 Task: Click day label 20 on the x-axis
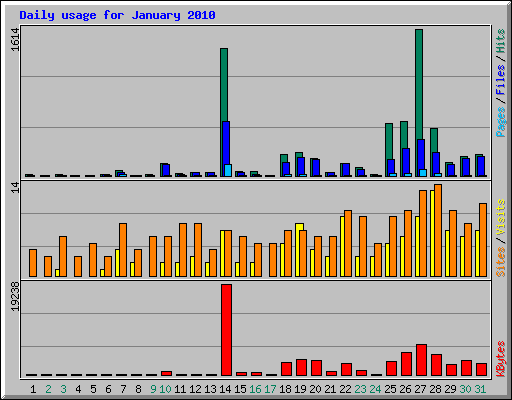(315, 389)
